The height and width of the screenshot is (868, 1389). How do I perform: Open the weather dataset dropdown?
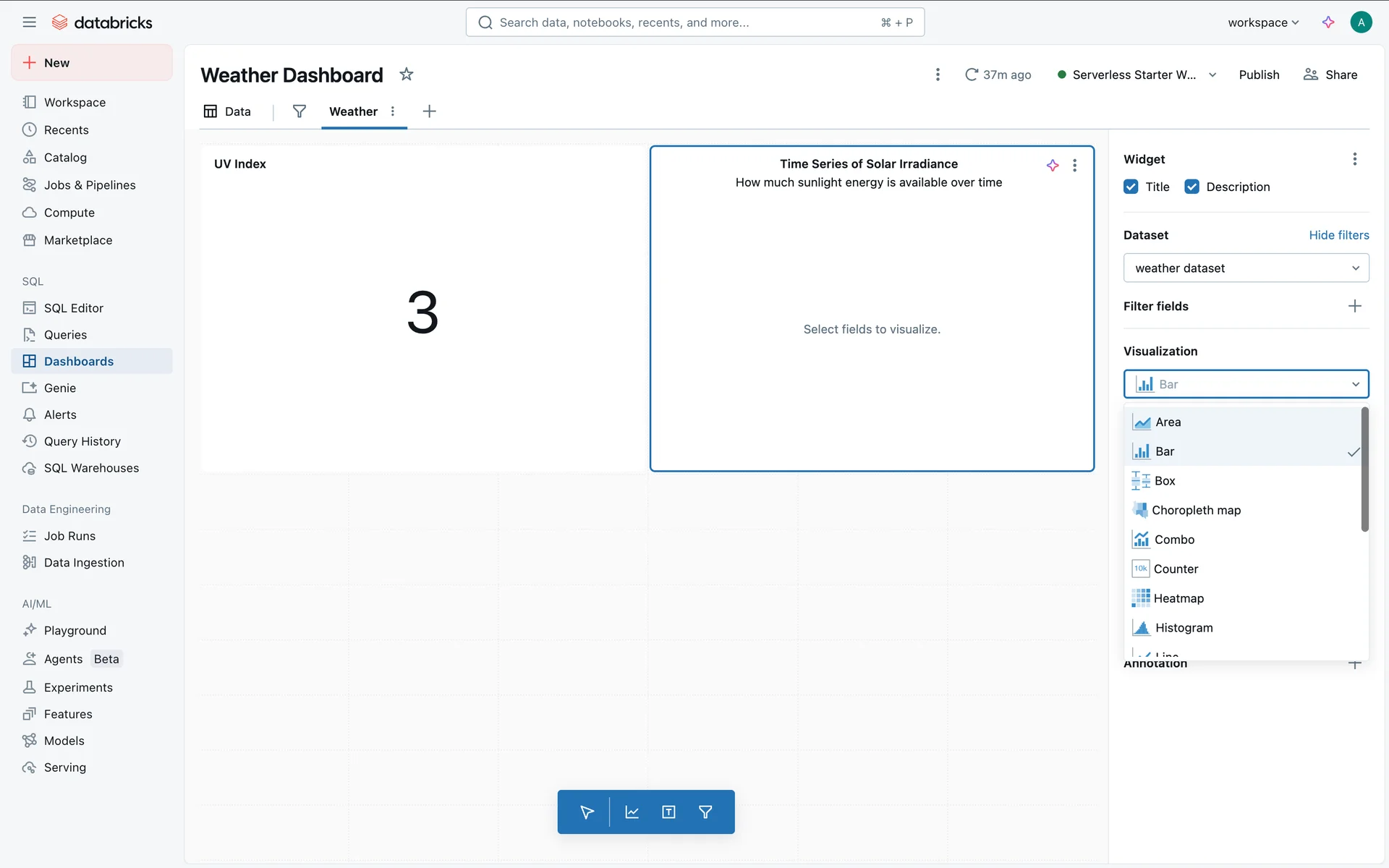point(1246,268)
